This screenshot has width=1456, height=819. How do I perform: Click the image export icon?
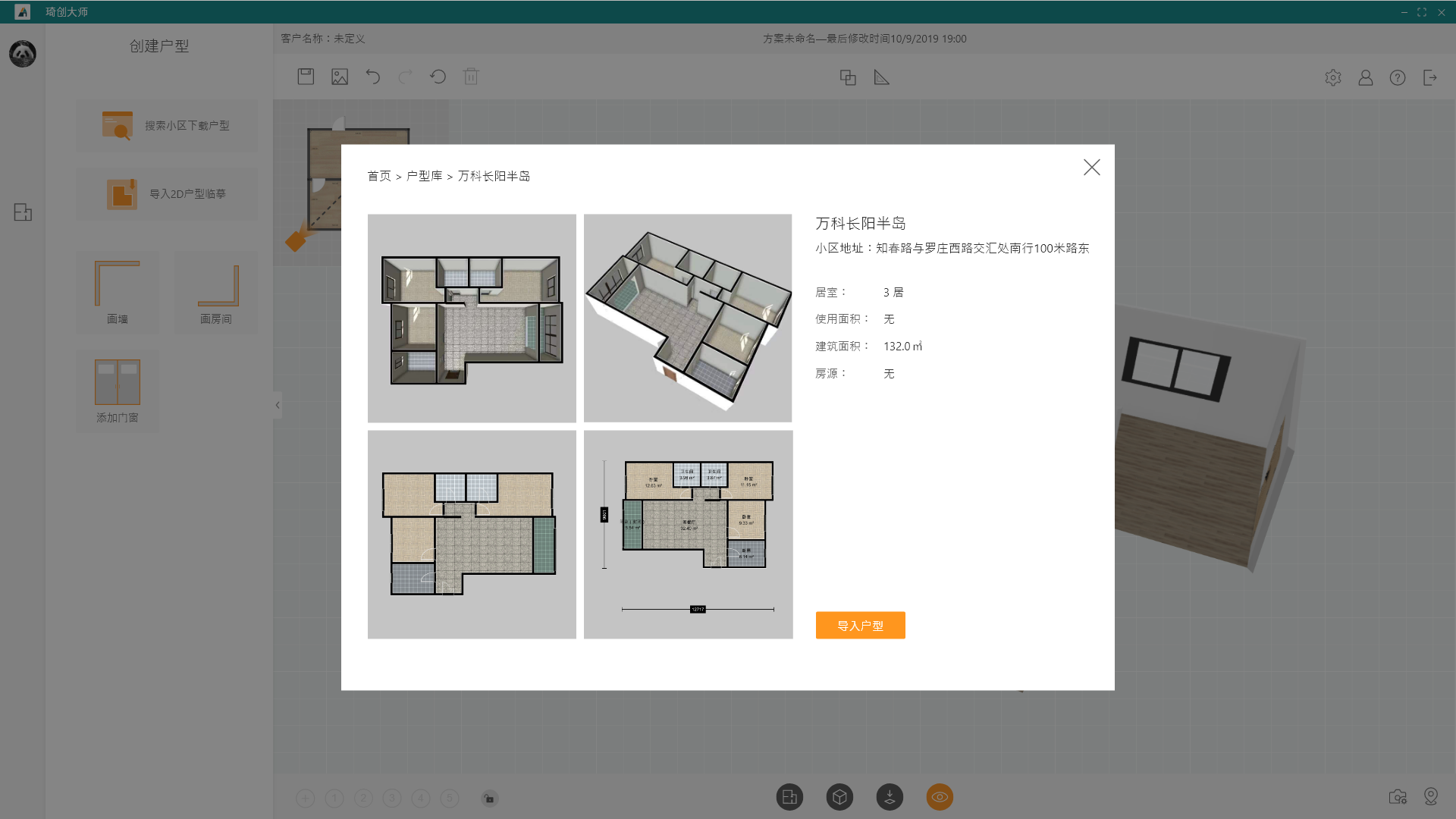point(340,77)
